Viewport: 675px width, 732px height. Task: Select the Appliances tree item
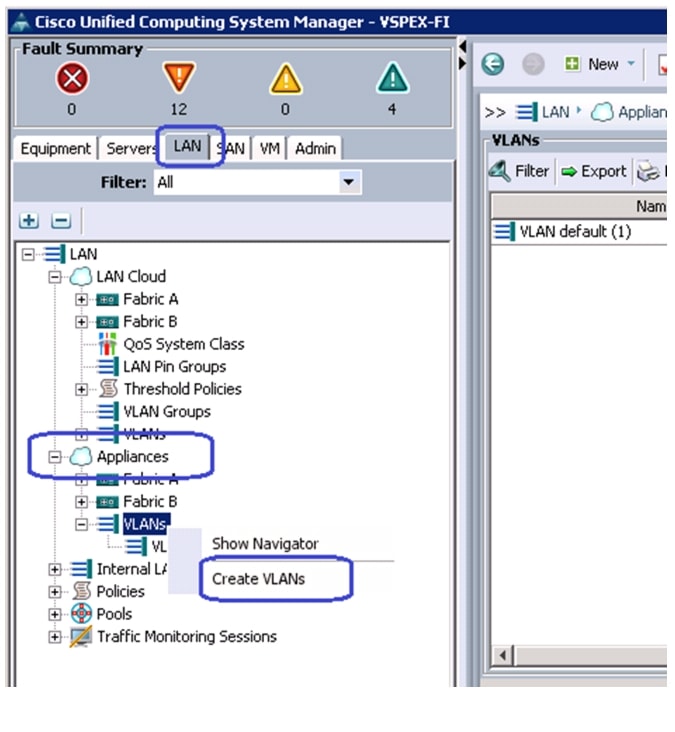(x=133, y=456)
